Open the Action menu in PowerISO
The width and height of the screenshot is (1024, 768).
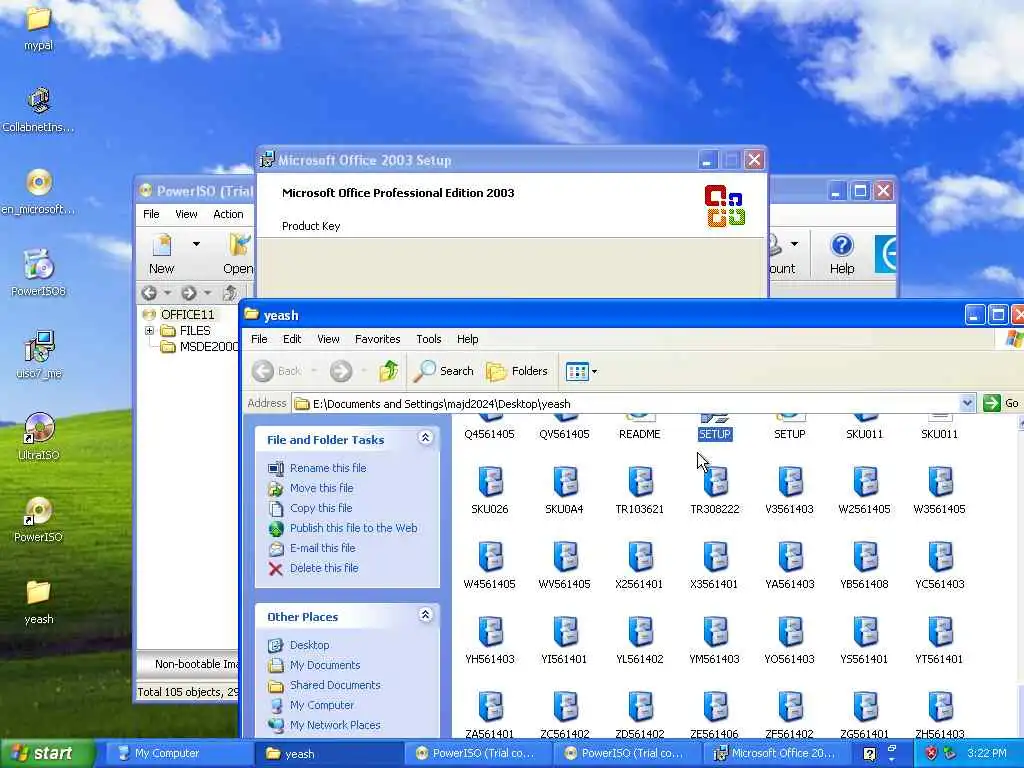tap(228, 214)
